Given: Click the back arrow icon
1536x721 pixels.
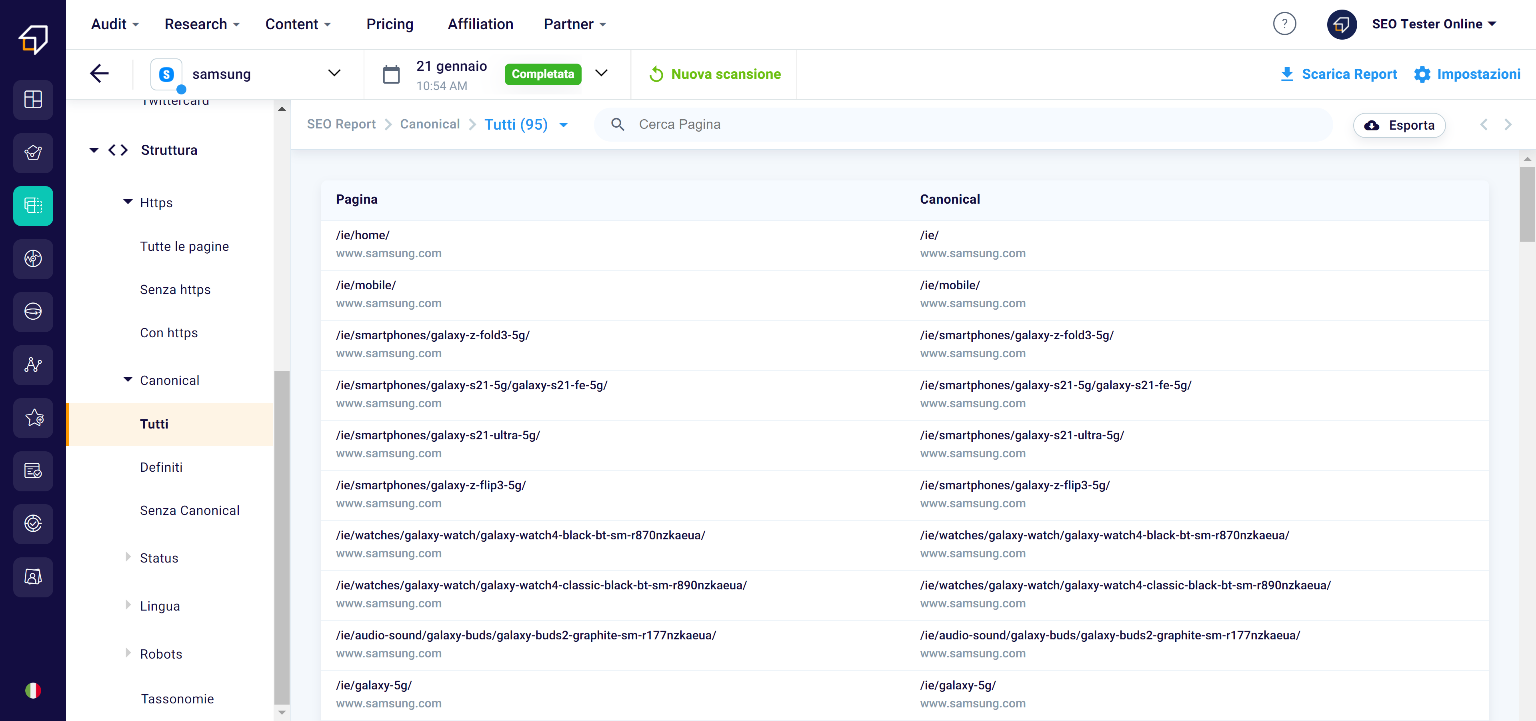Looking at the screenshot, I should (99, 74).
